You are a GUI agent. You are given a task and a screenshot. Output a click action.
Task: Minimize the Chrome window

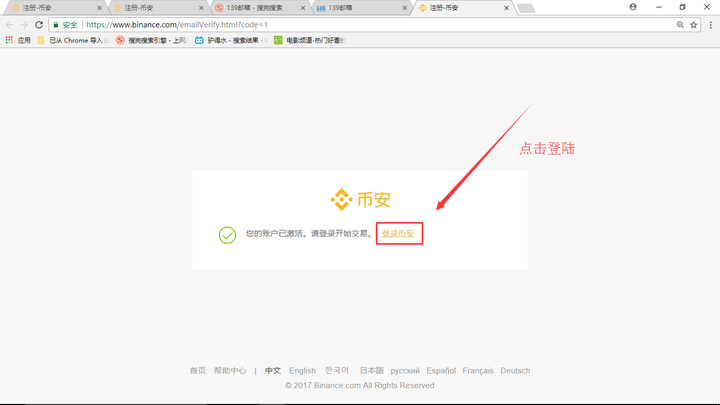(658, 7)
